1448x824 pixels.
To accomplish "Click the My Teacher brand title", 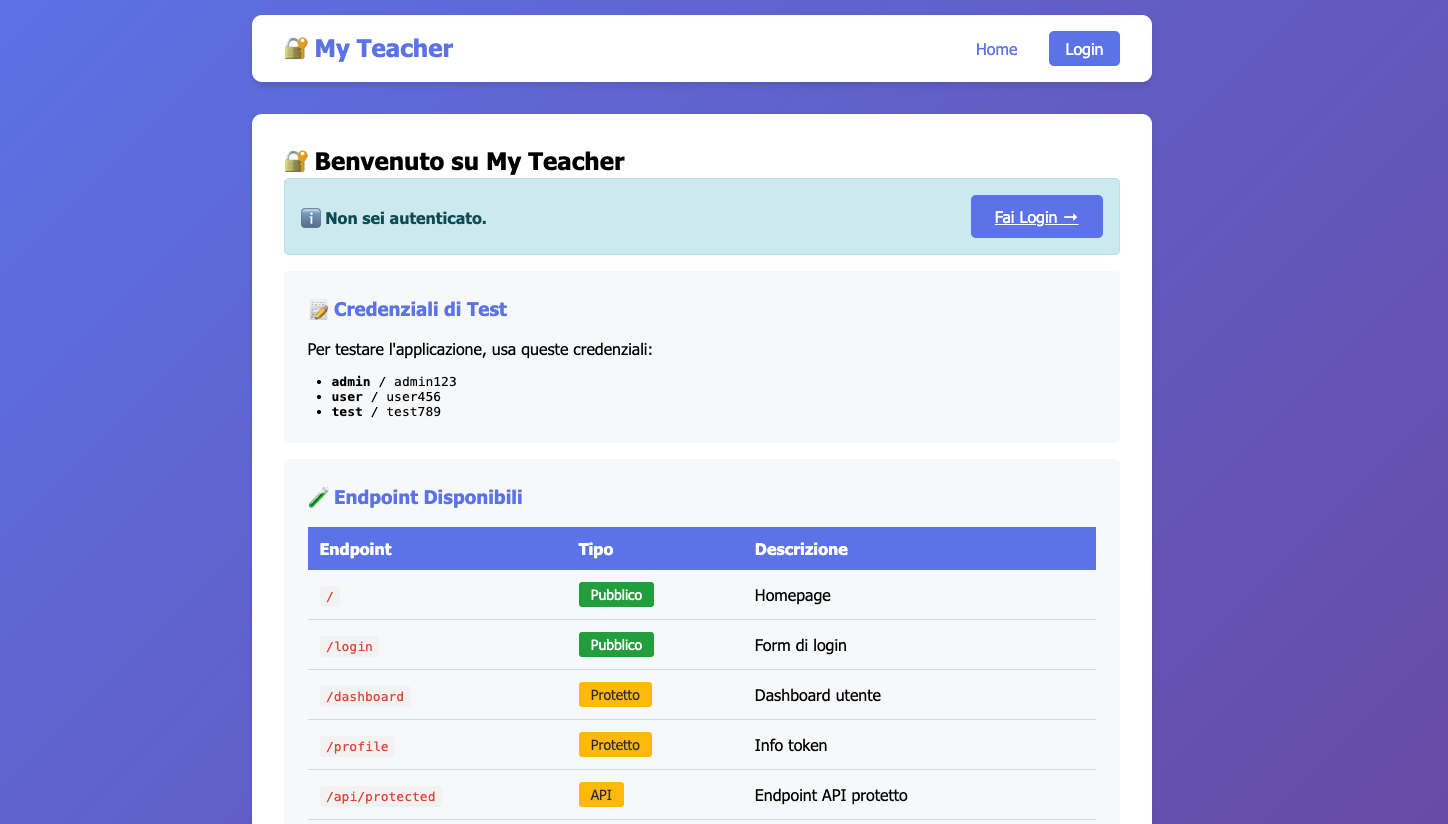I will click(x=383, y=48).
